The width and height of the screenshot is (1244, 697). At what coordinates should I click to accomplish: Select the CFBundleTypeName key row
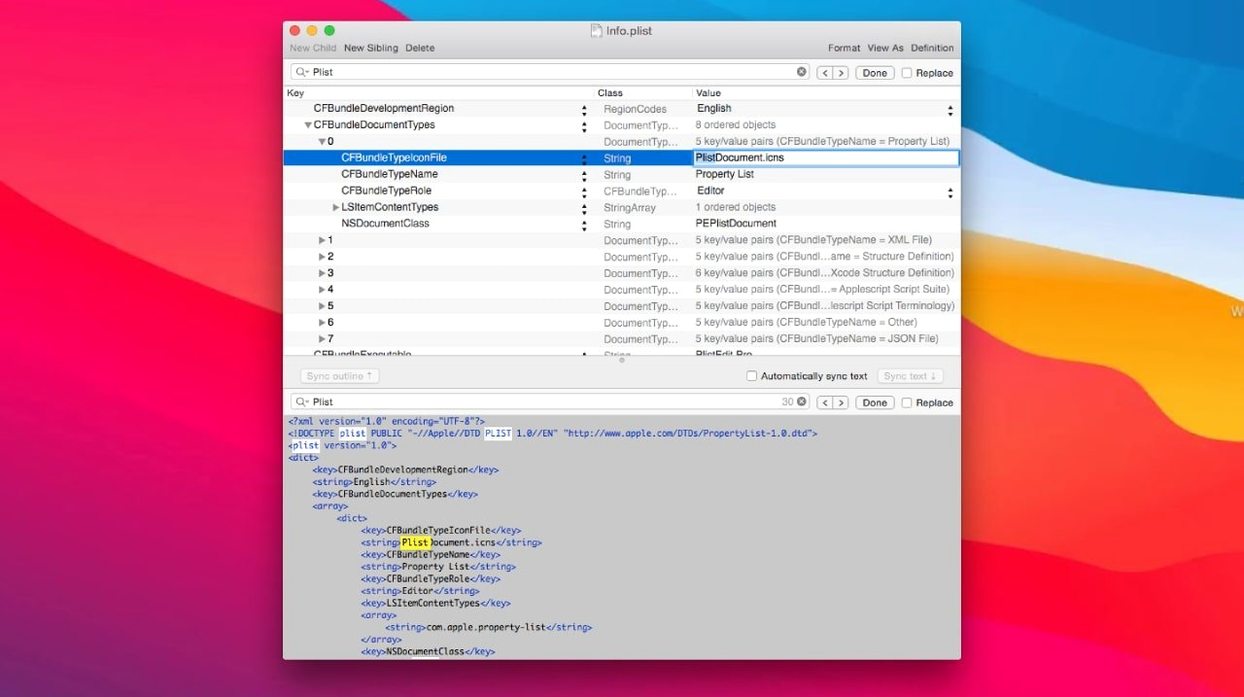(389, 174)
